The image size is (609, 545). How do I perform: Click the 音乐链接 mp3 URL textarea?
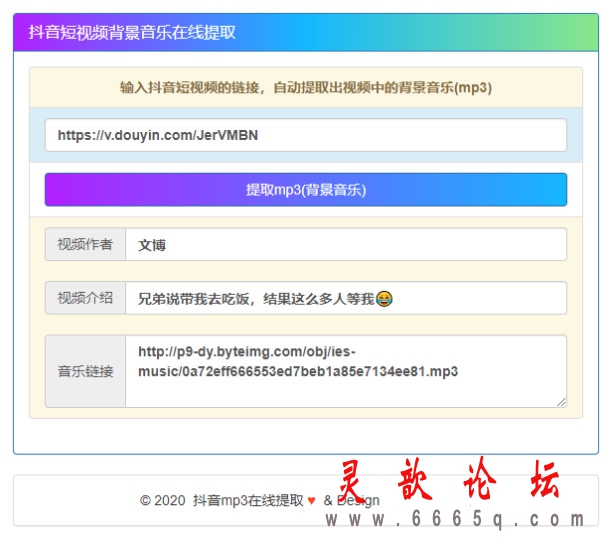pos(346,371)
